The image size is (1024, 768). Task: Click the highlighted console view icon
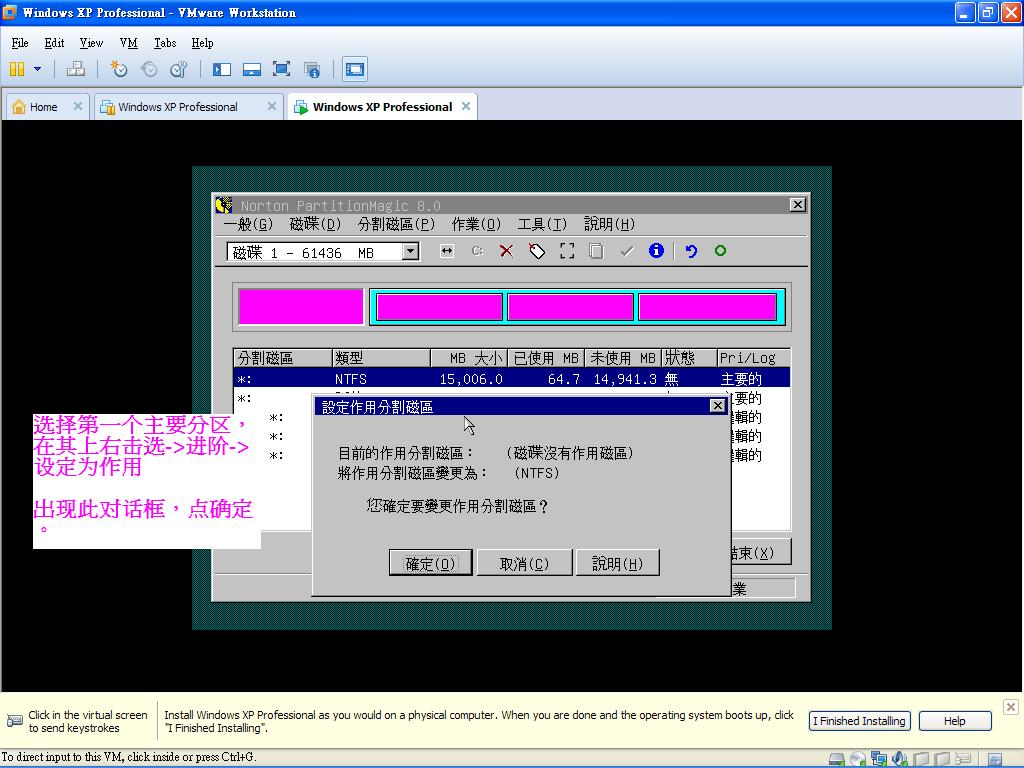(x=355, y=69)
